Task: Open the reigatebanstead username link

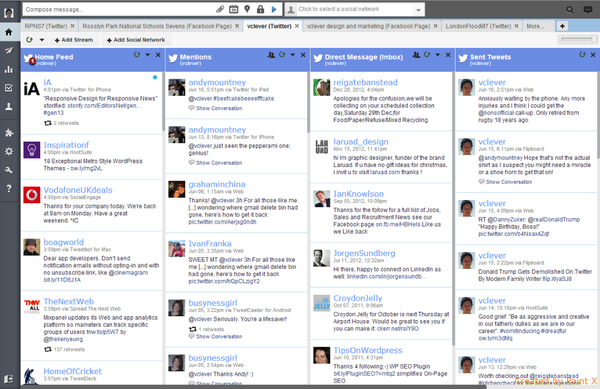Action: 365,82
